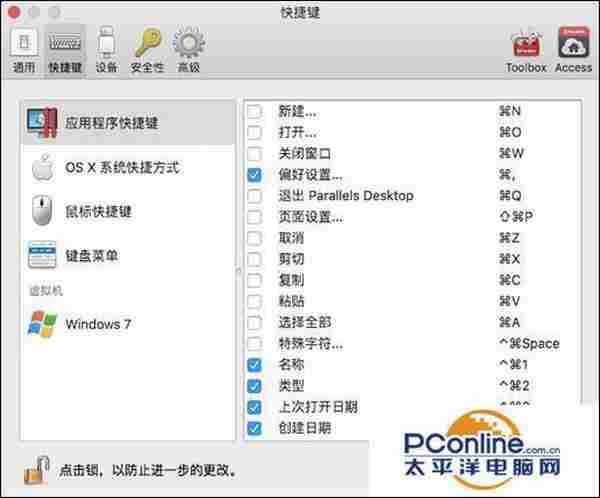The height and width of the screenshot is (498, 600).
Task: Disable the 名称 shortcut checkbox
Action: (254, 365)
